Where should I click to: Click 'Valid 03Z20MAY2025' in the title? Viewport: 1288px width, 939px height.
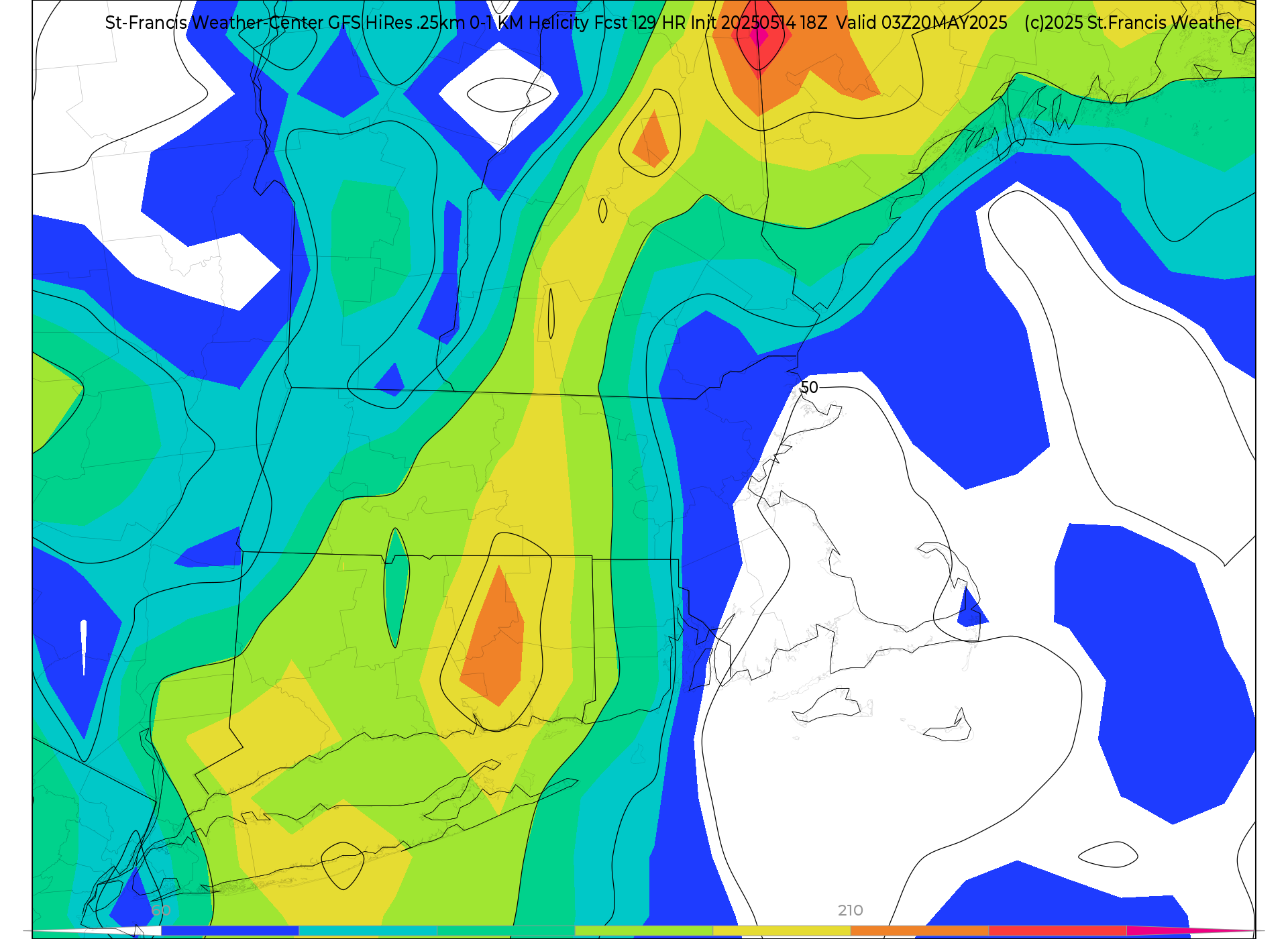pyautogui.click(x=922, y=23)
